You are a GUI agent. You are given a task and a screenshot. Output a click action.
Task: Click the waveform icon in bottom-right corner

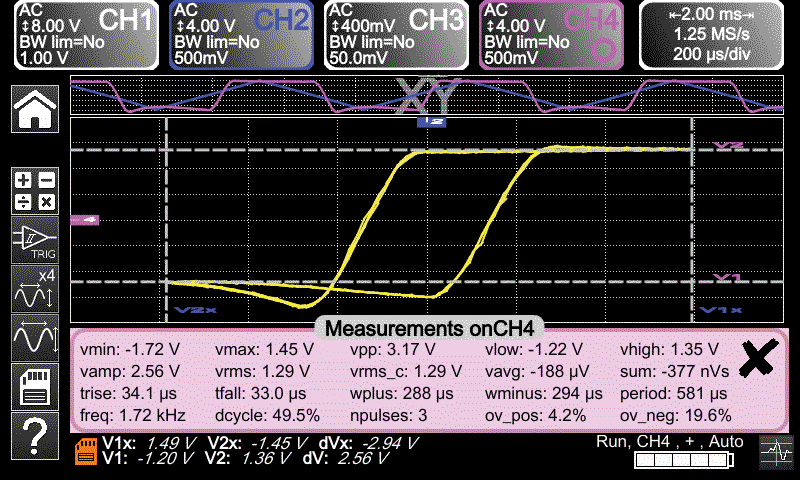pyautogui.click(x=773, y=452)
